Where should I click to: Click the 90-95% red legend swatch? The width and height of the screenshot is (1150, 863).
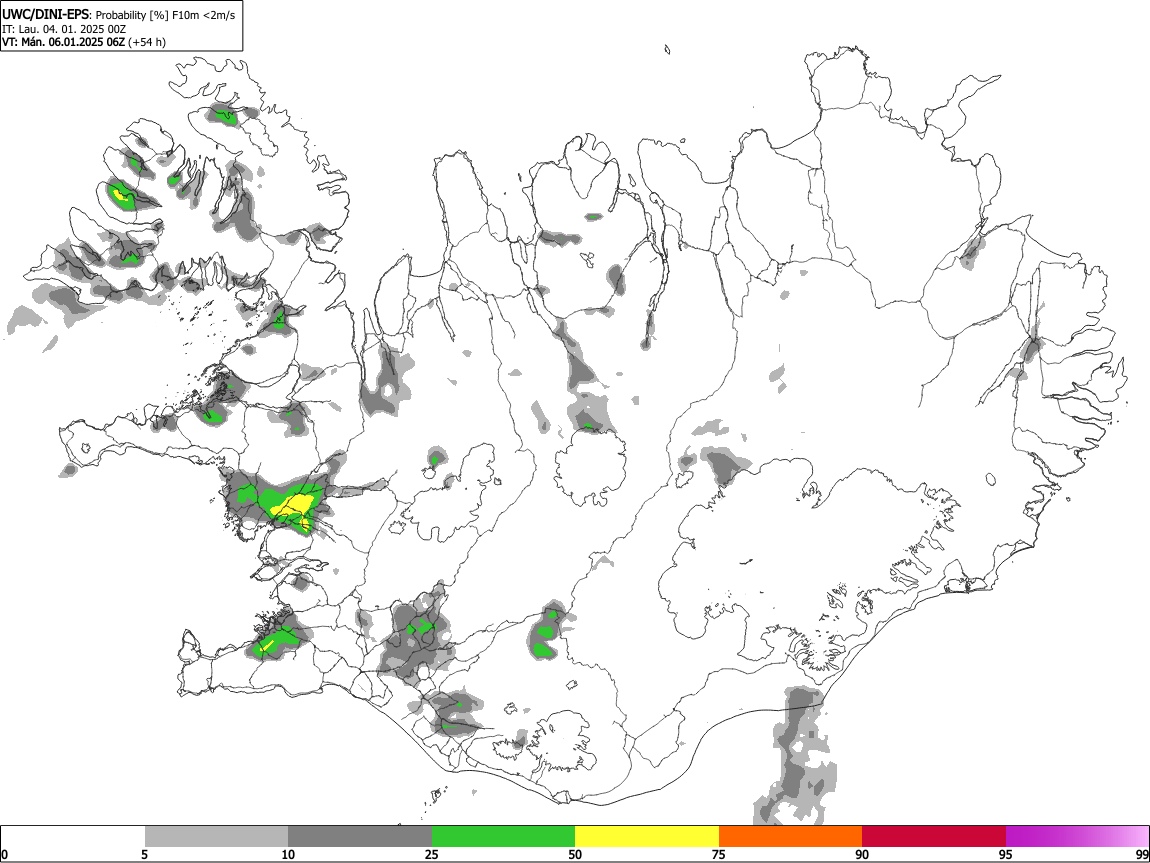click(934, 836)
